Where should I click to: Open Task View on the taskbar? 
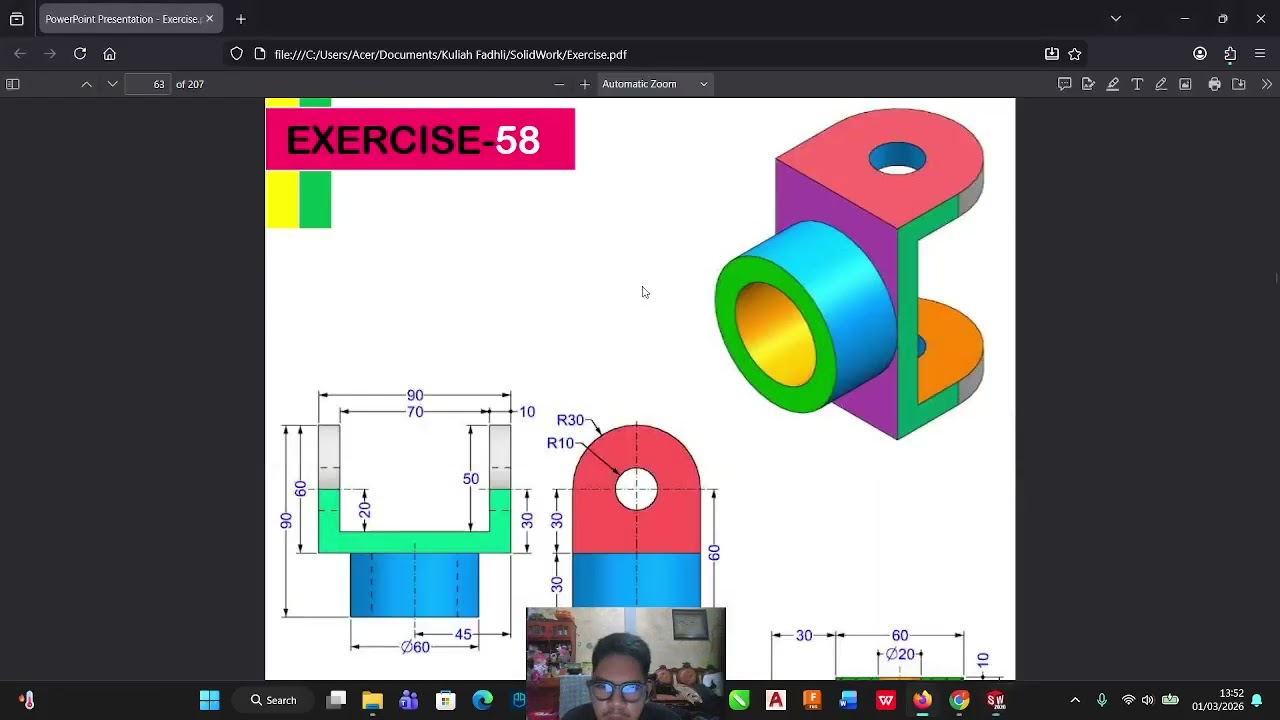(x=337, y=700)
